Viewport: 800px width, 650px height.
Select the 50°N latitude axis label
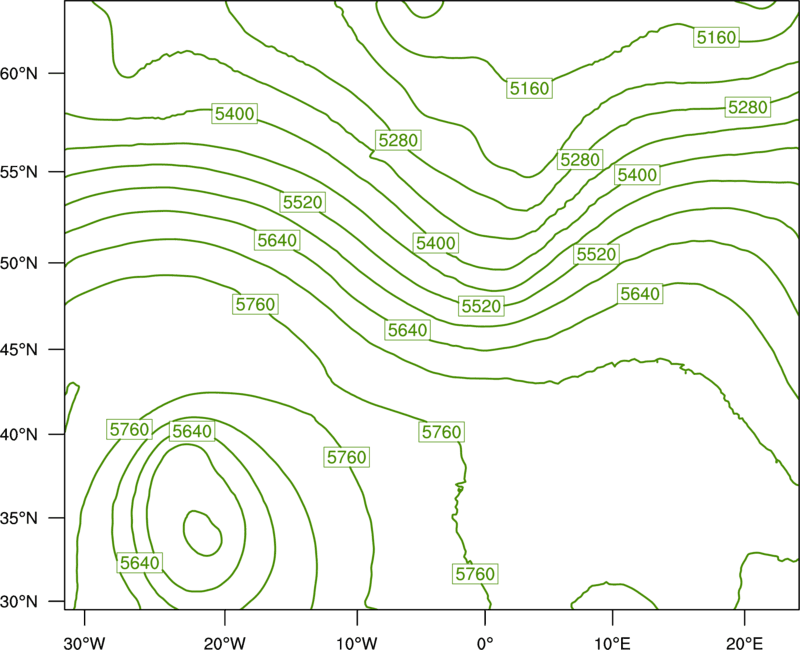point(19,263)
